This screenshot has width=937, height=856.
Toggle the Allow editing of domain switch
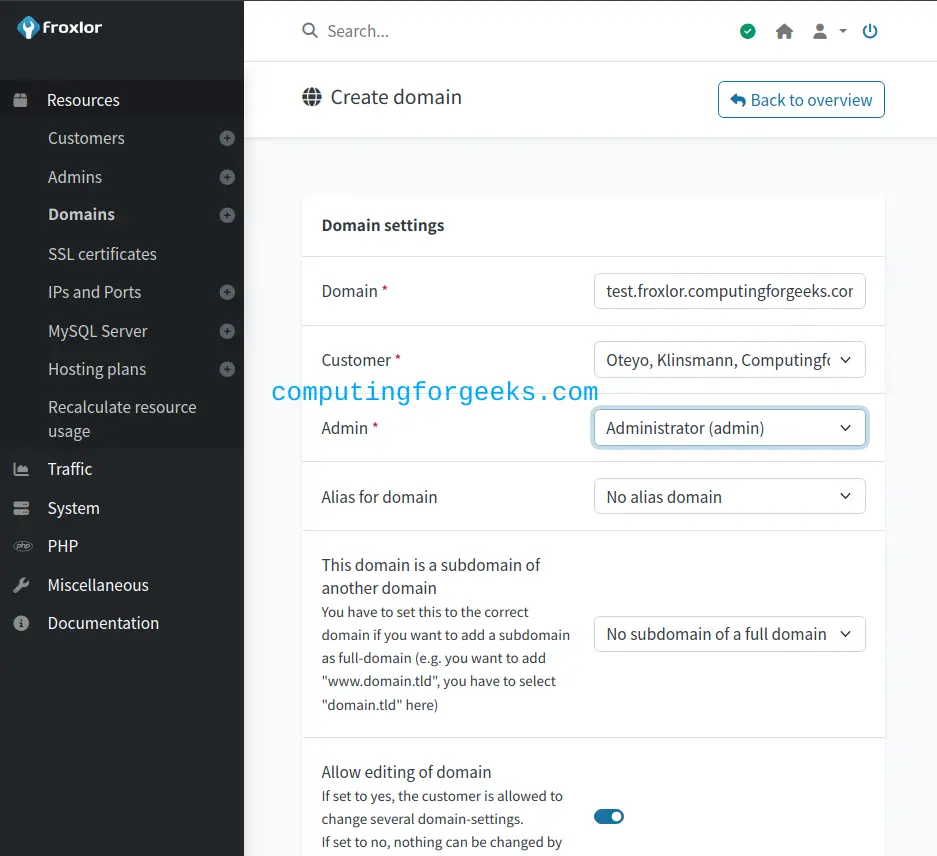[609, 817]
